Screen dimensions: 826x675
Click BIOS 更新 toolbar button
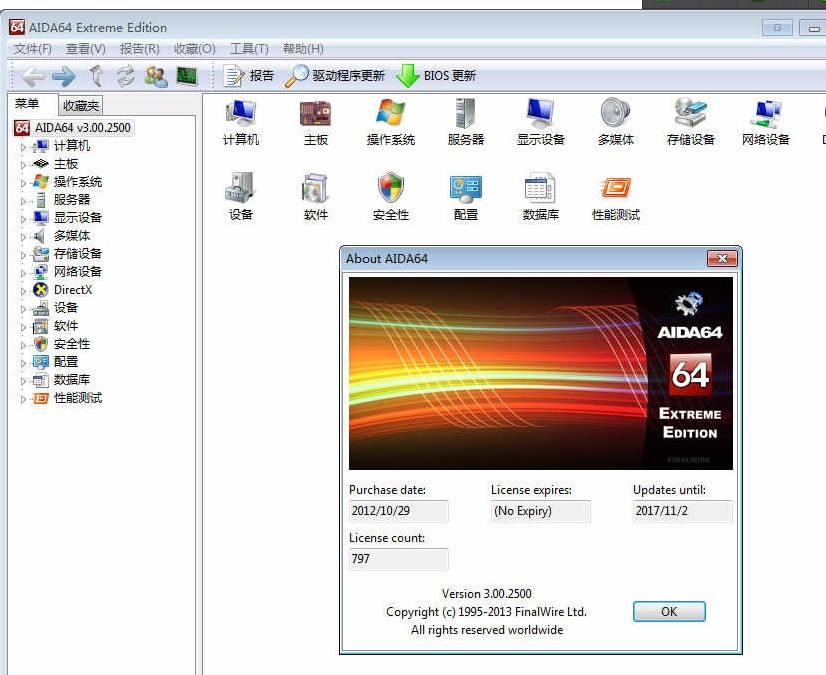point(436,76)
